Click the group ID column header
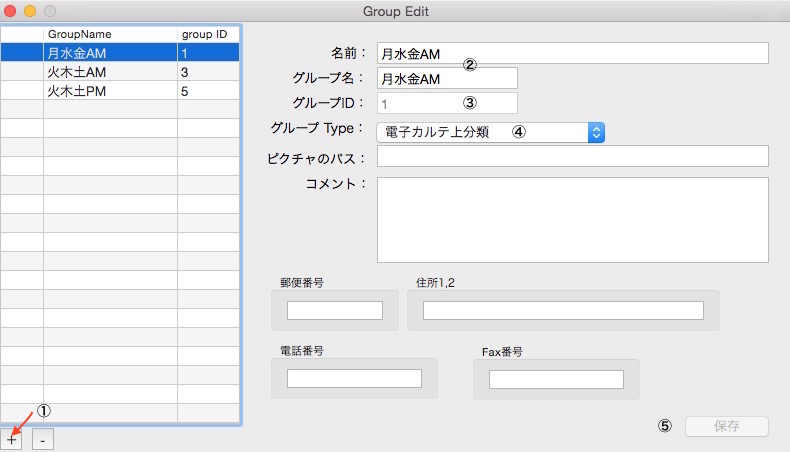The image size is (790, 452). [x=208, y=34]
